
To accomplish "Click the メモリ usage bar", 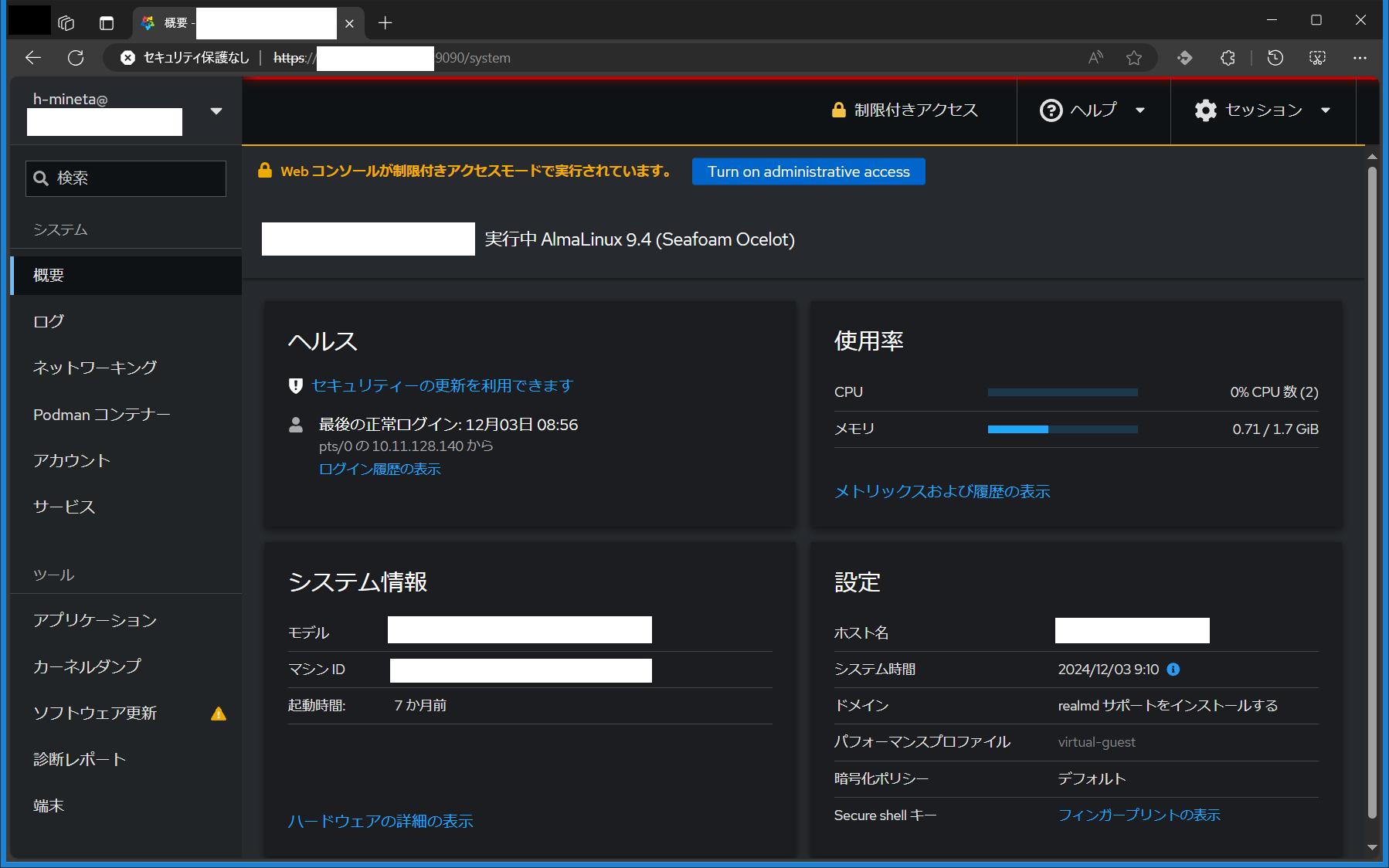I will 1061,429.
